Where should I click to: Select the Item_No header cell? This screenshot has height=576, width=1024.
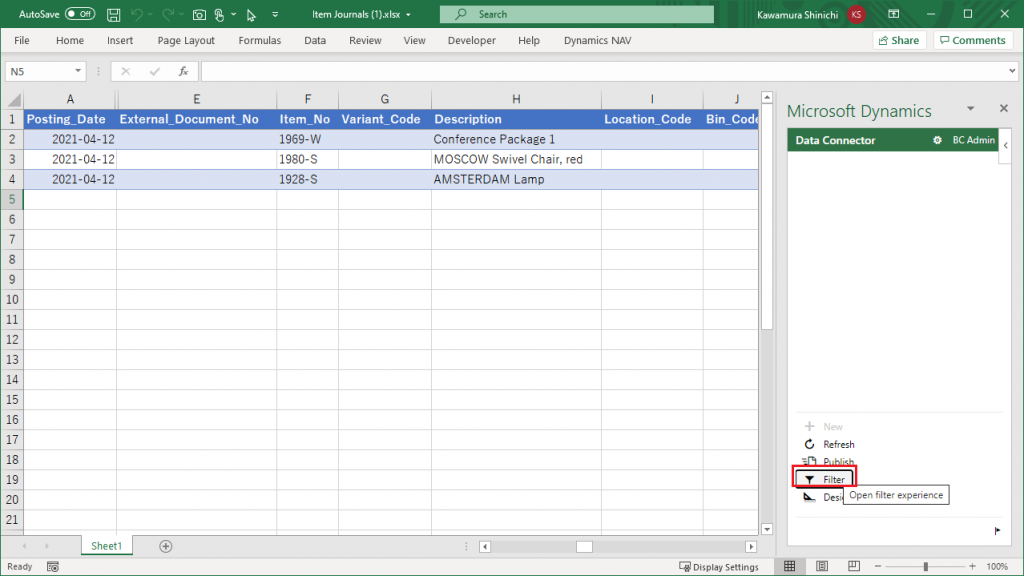[x=308, y=120]
